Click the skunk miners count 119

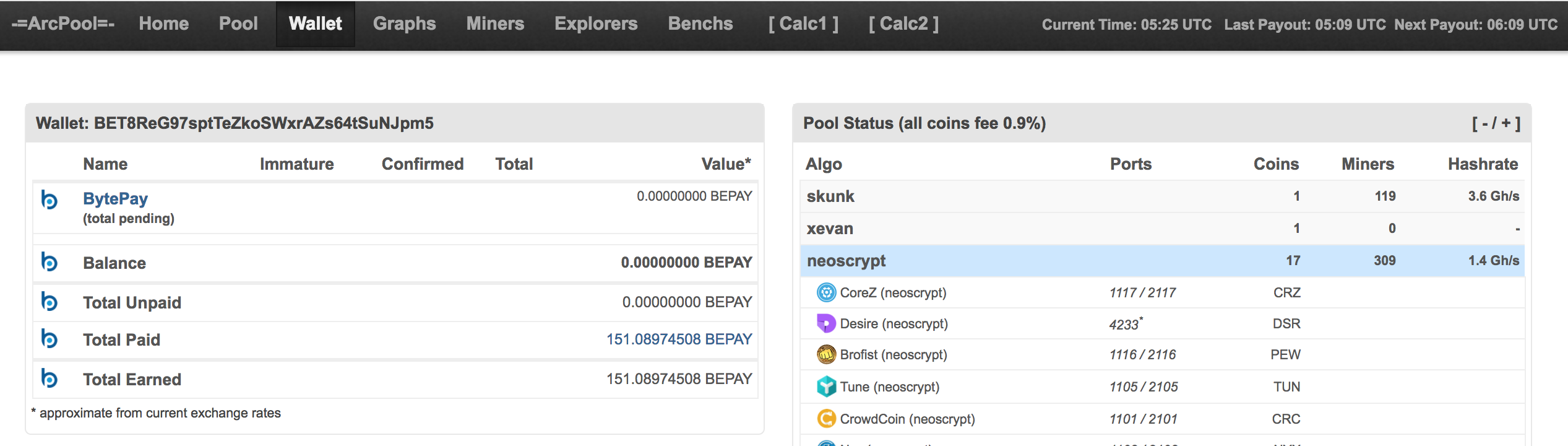(1385, 196)
